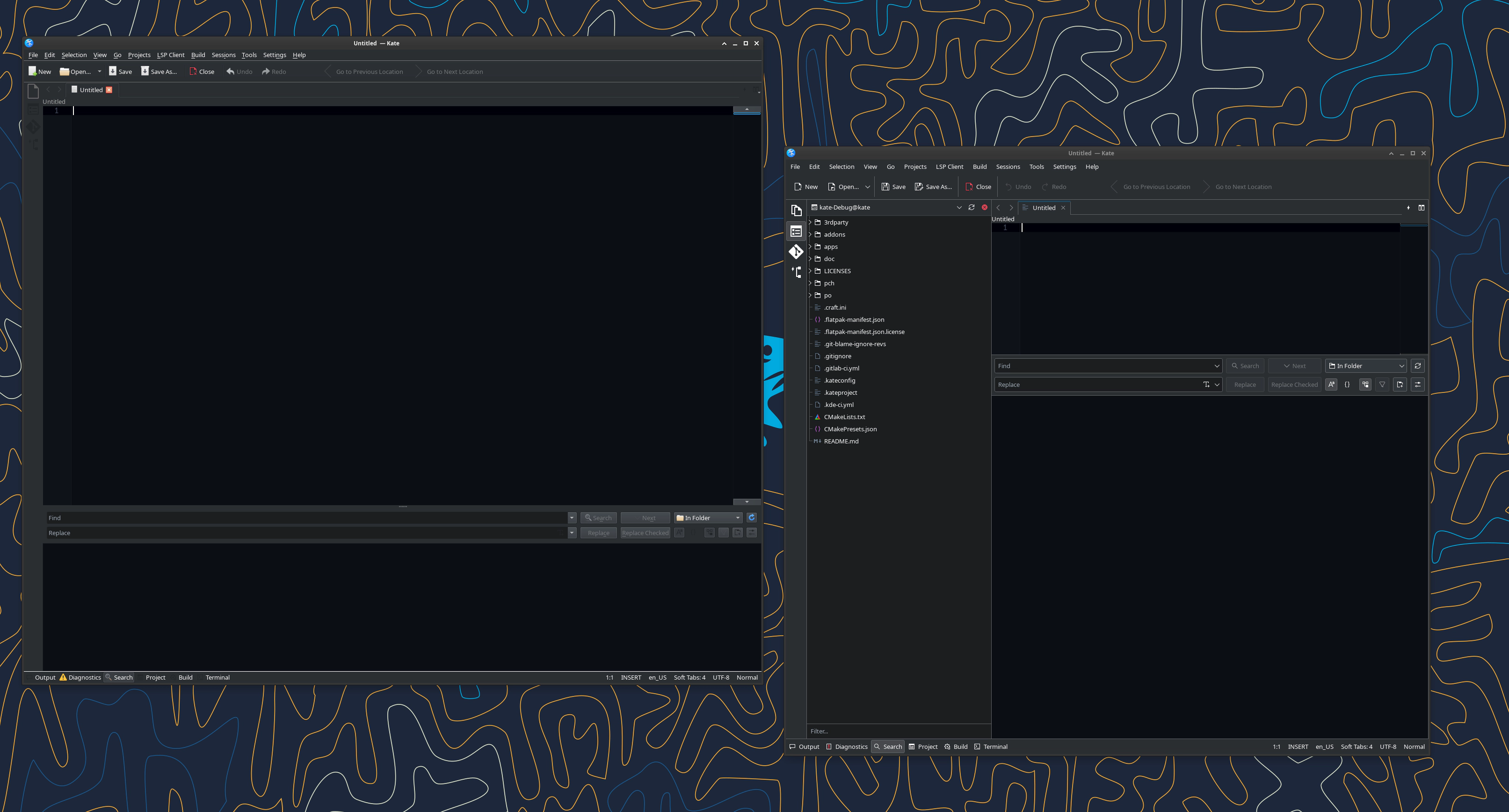
Task: Click project Filter field in right window
Action: pos(898,731)
